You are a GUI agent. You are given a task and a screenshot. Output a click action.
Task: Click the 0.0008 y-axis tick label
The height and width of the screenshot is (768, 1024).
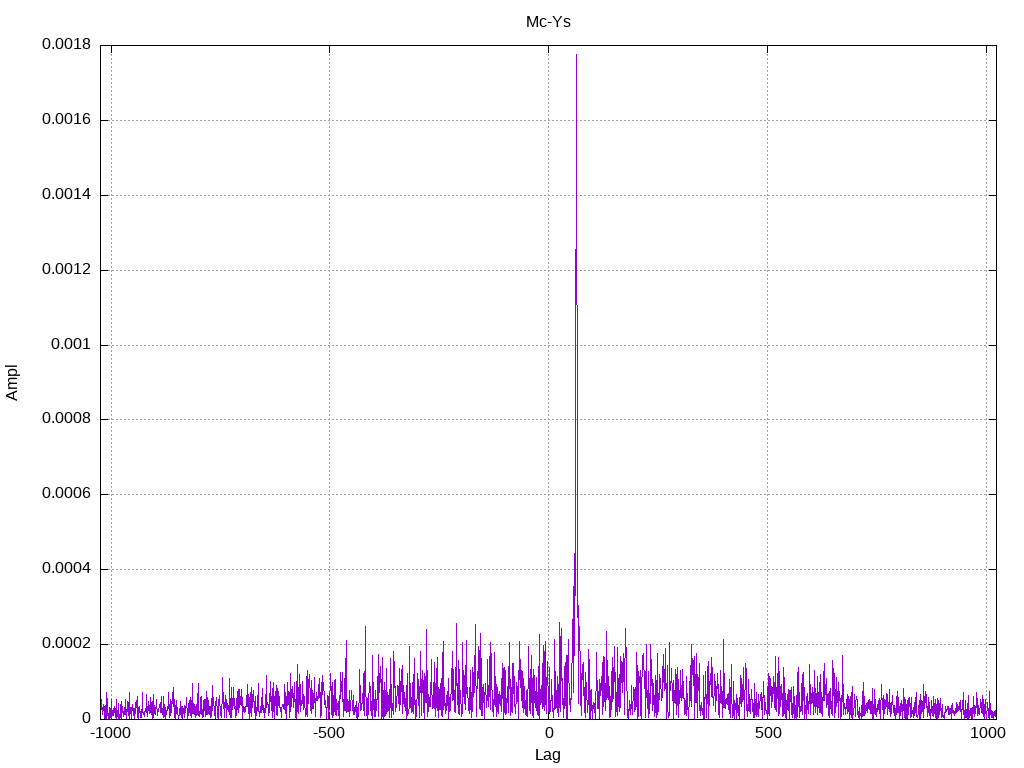coord(66,419)
